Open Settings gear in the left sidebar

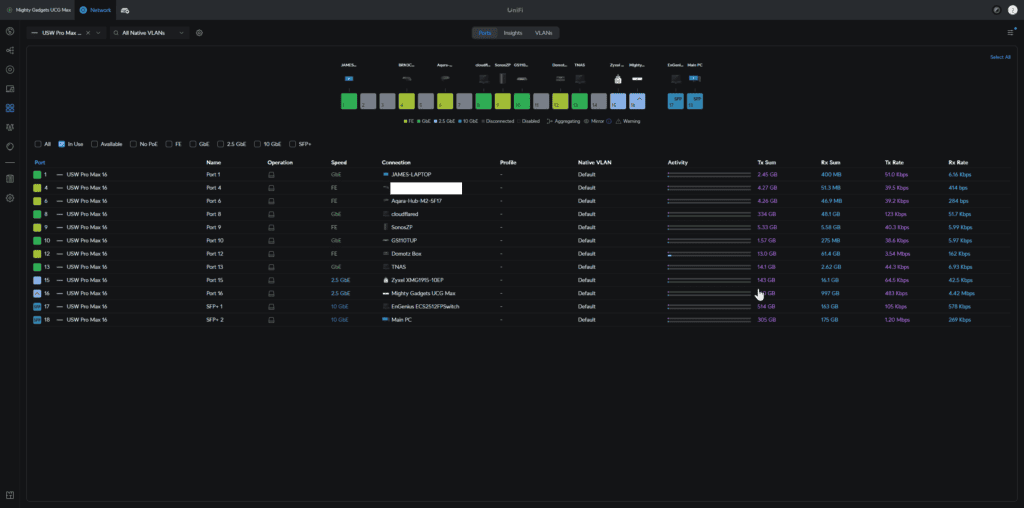10,198
